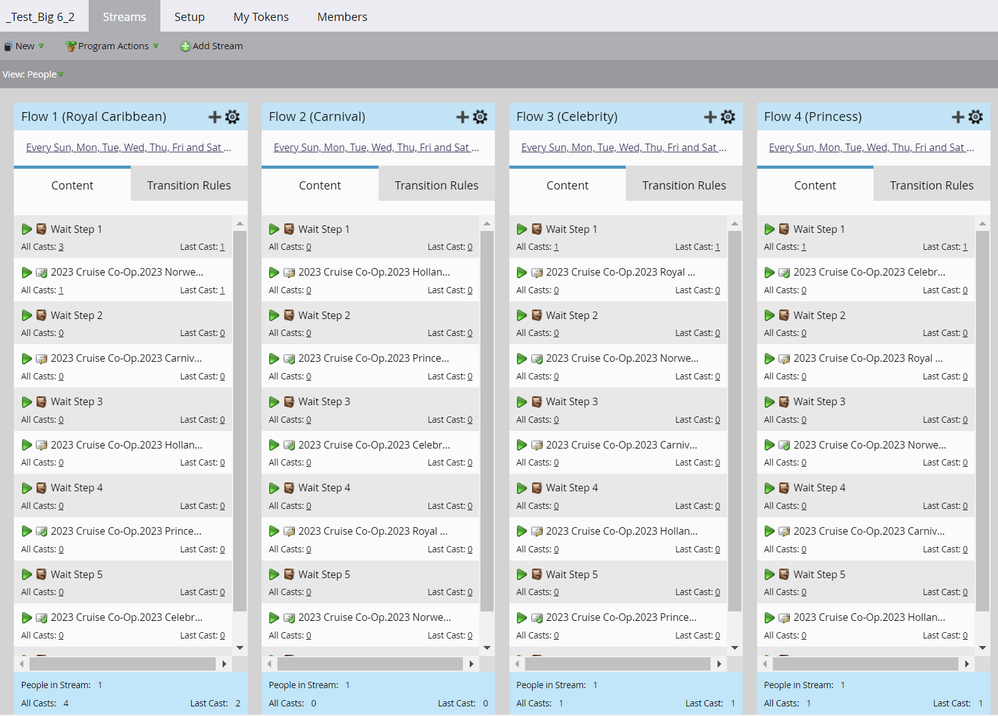998x716 pixels.
Task: Open gear settings for Flow 1 (Royal Caribbean)
Action: coord(232,116)
